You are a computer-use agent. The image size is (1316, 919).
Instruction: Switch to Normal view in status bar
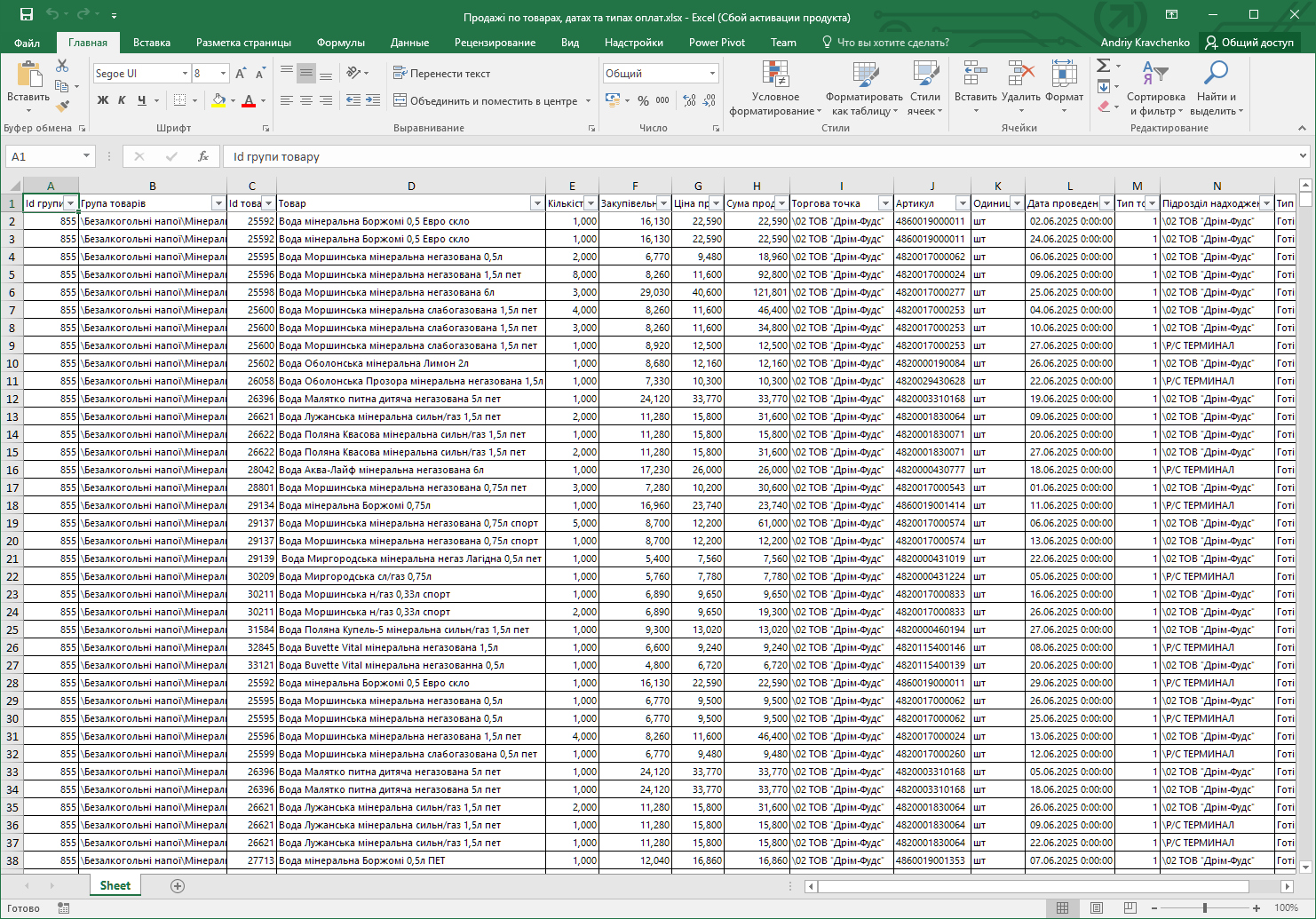tap(1062, 907)
